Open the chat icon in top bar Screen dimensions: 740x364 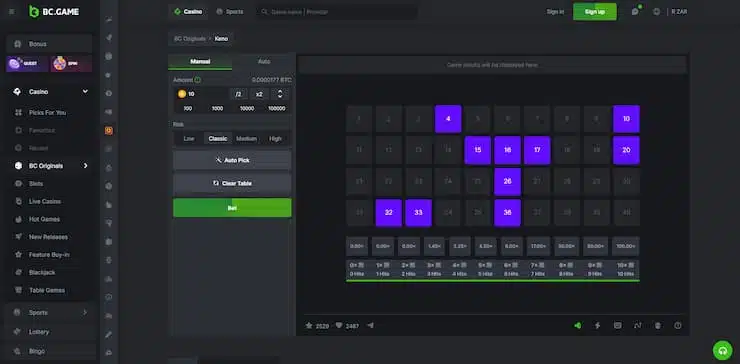pos(635,12)
